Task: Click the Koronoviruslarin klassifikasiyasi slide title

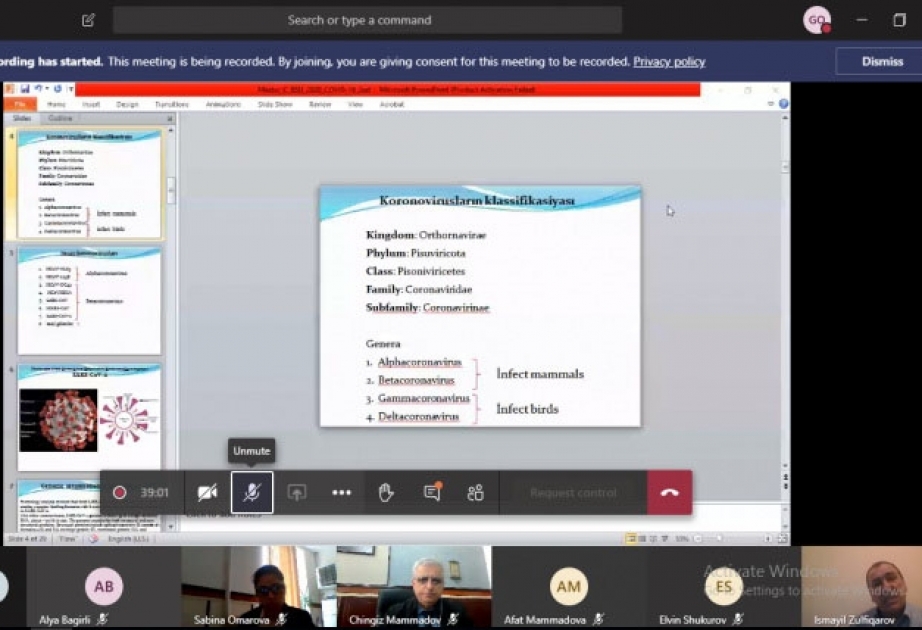Action: pos(477,201)
